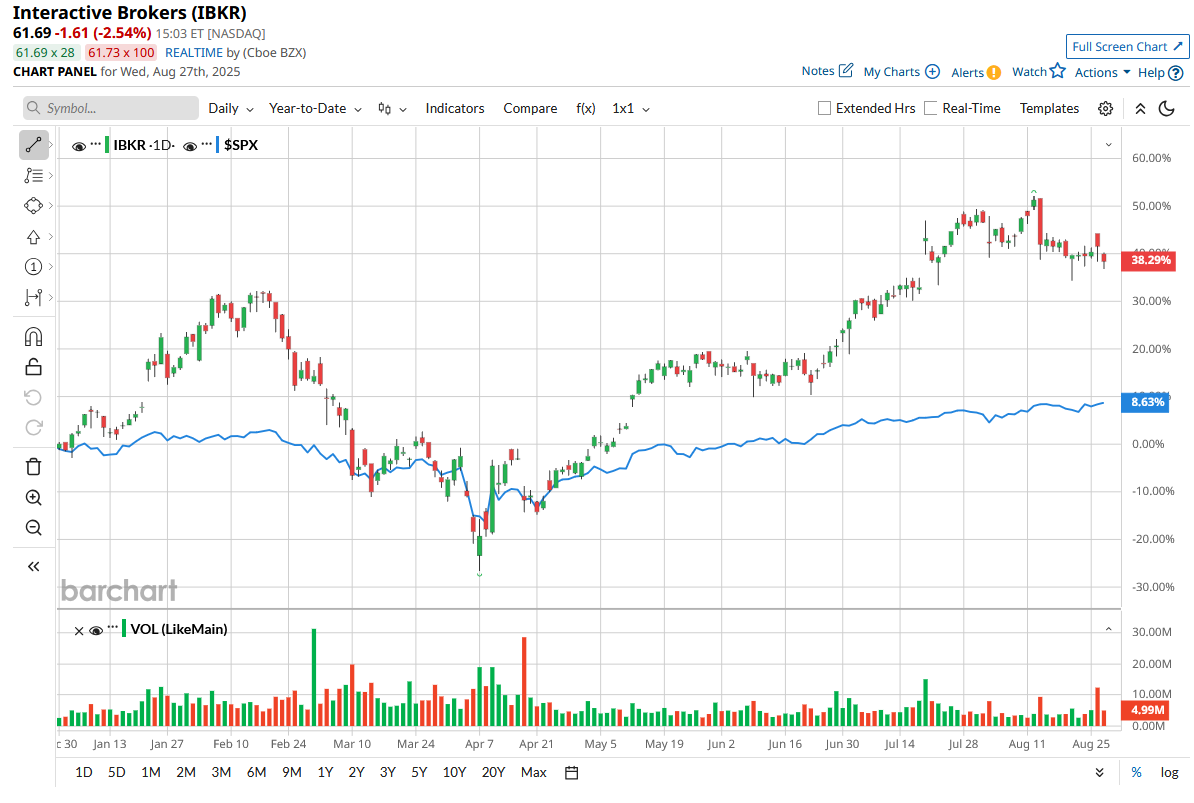The width and height of the screenshot is (1194, 803).
Task: Open VOL indicator options ellipsis
Action: point(113,626)
